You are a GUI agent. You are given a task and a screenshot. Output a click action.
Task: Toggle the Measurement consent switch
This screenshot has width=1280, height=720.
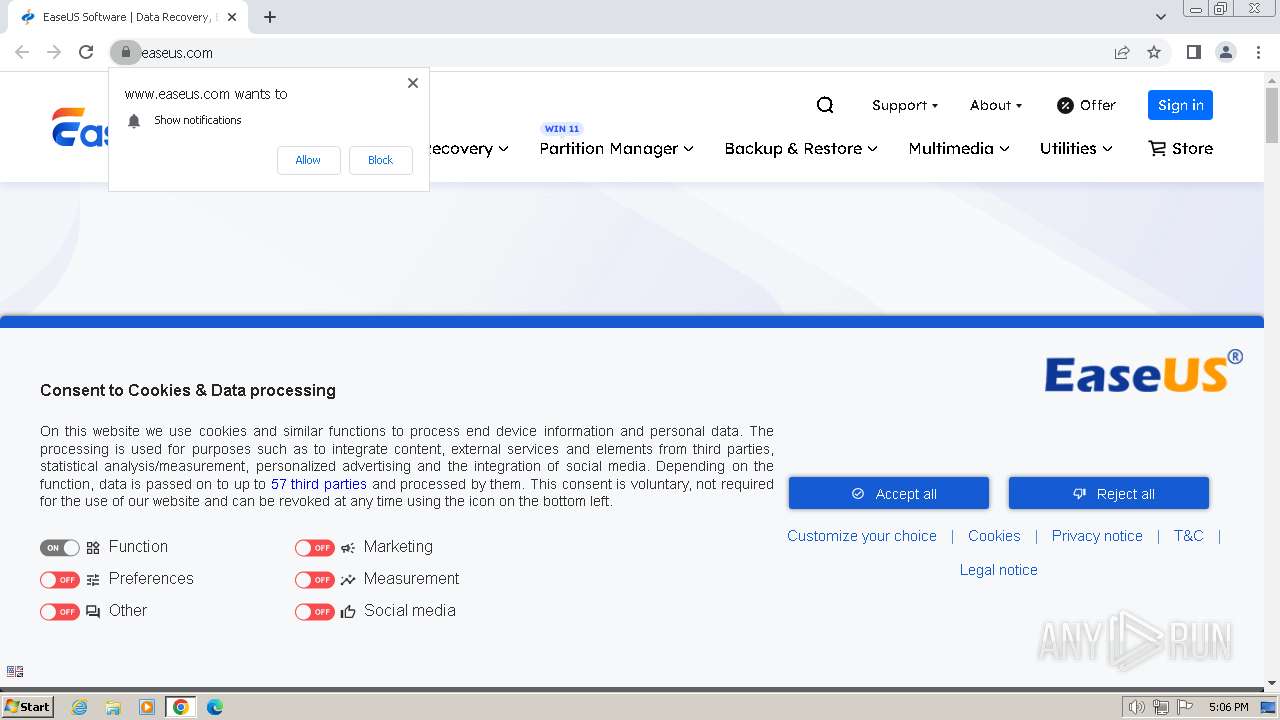tap(315, 580)
